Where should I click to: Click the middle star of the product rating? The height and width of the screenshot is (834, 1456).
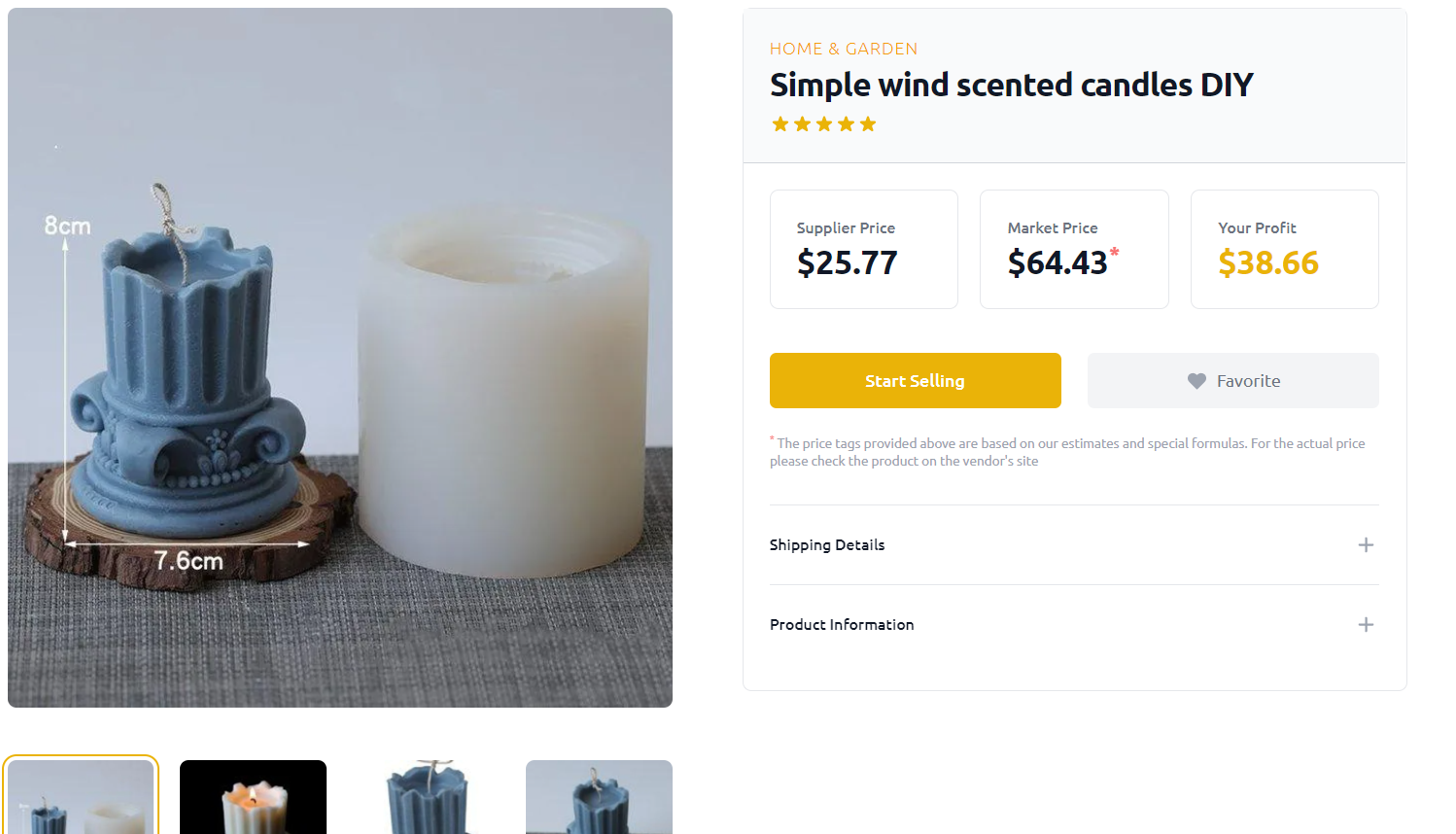pos(823,123)
